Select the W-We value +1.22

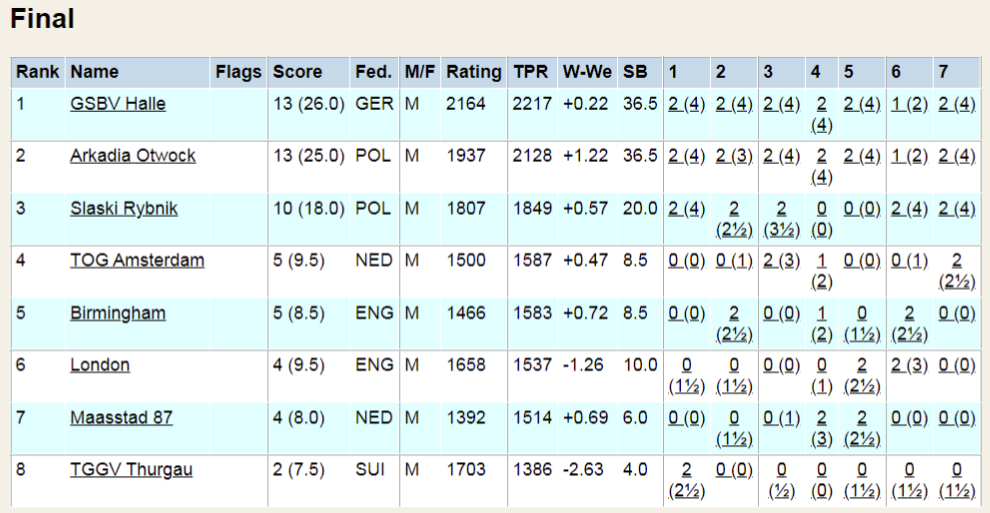(x=585, y=156)
